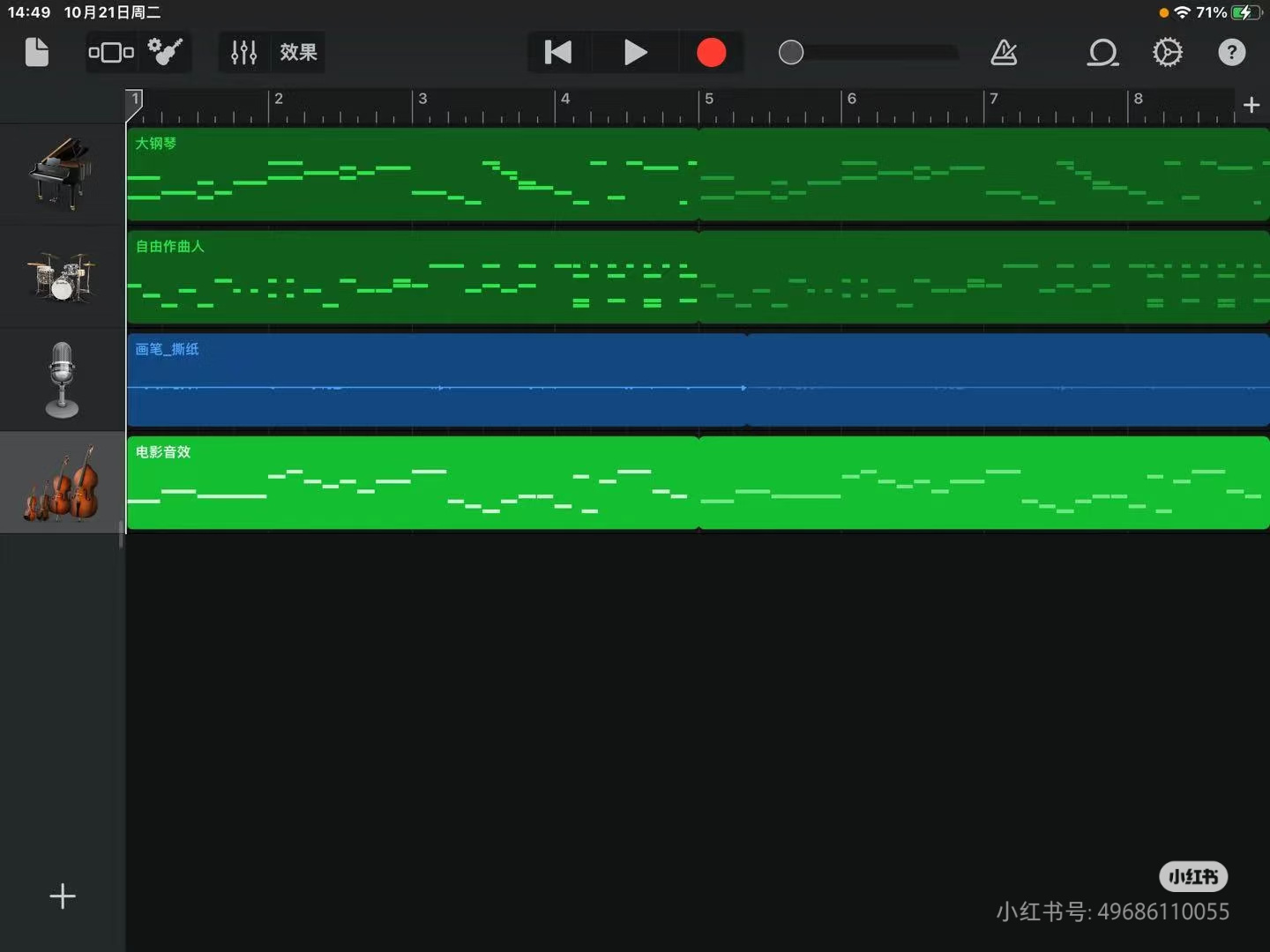Viewport: 1270px width, 952px height.
Task: Tap bar 8 on the ruler
Action: pos(1138,99)
